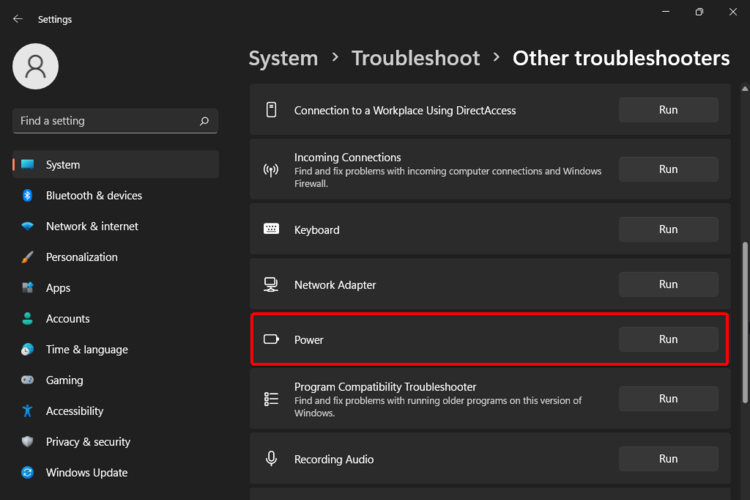Click the Personalization brush icon
The height and width of the screenshot is (500, 750).
coord(28,257)
